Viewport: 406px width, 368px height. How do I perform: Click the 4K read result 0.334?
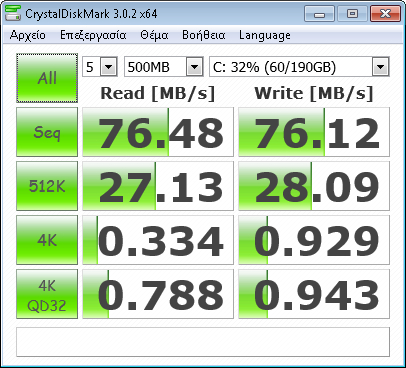tap(158, 240)
